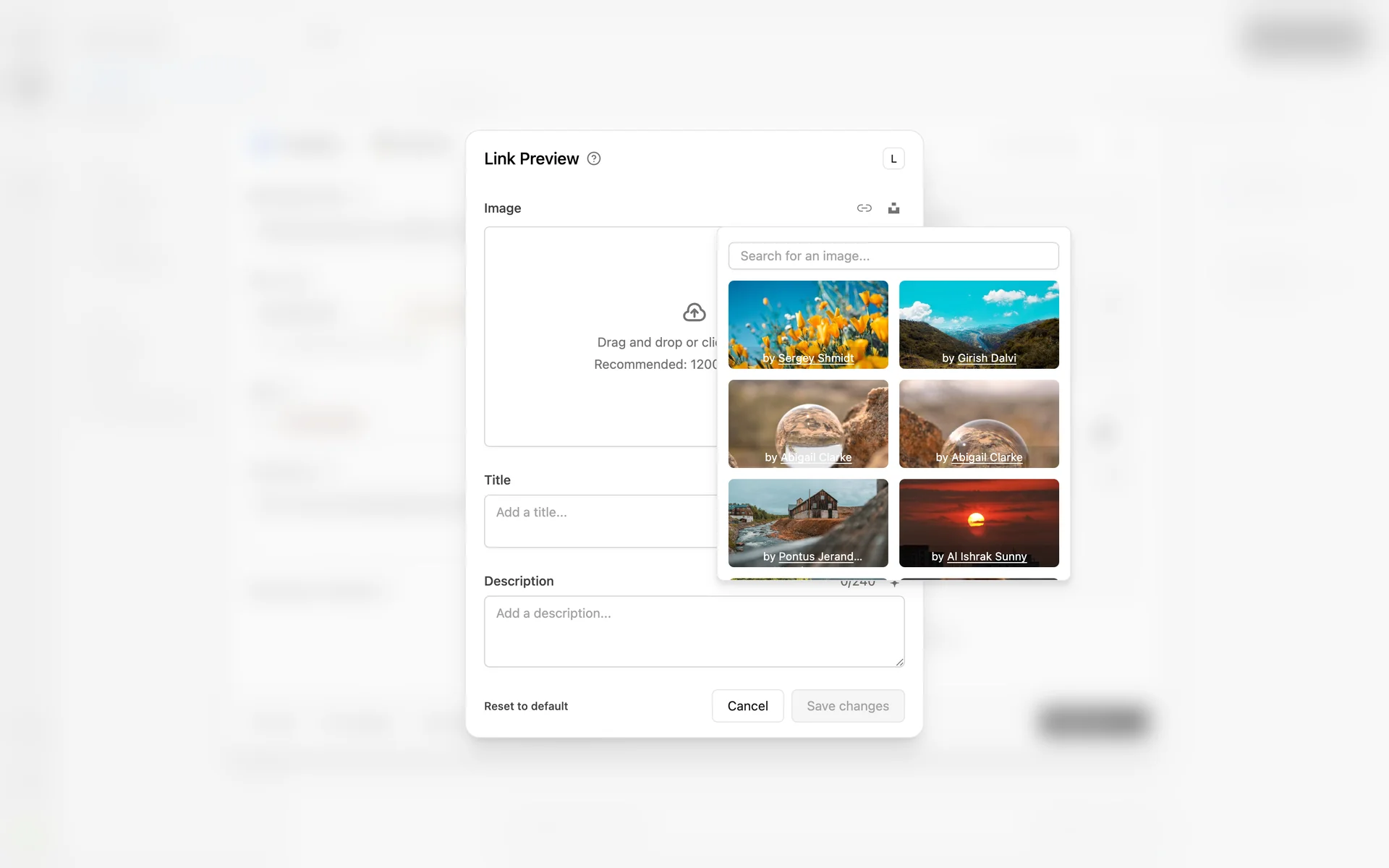Click the Unsplash image picker icon

point(893,208)
